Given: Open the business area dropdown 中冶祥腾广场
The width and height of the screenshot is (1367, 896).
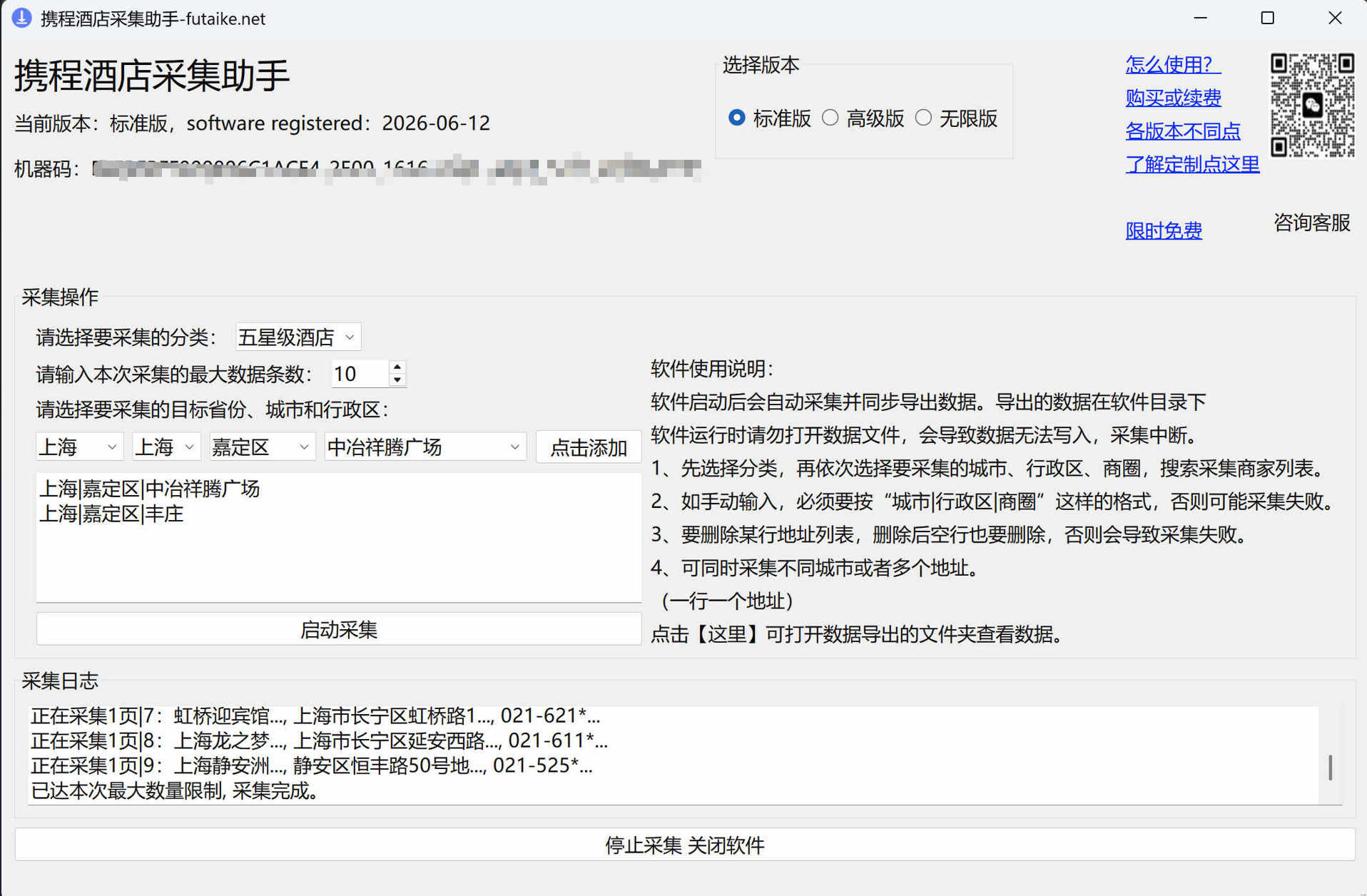Looking at the screenshot, I should (425, 447).
